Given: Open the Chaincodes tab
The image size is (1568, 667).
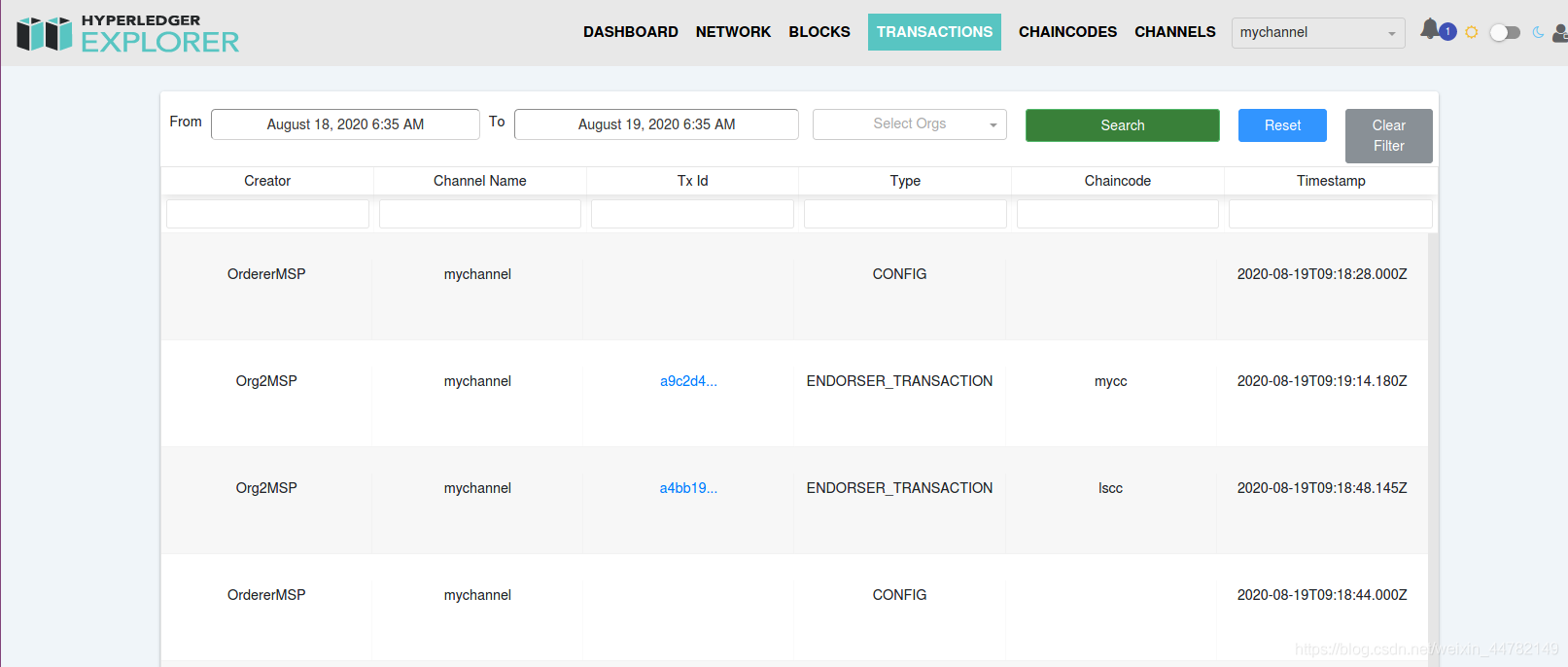Looking at the screenshot, I should point(1067,32).
